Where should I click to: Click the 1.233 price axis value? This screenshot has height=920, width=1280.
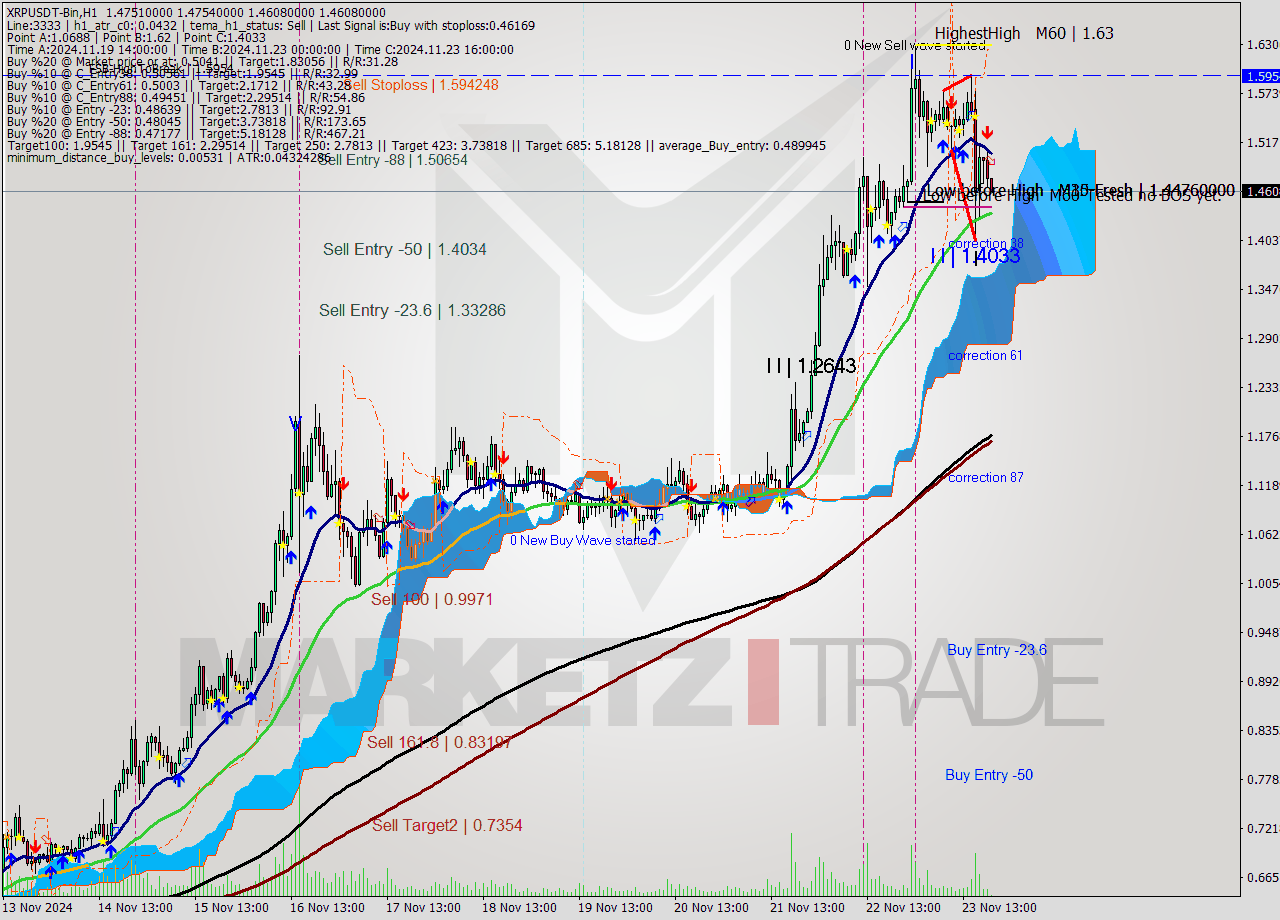point(1261,388)
